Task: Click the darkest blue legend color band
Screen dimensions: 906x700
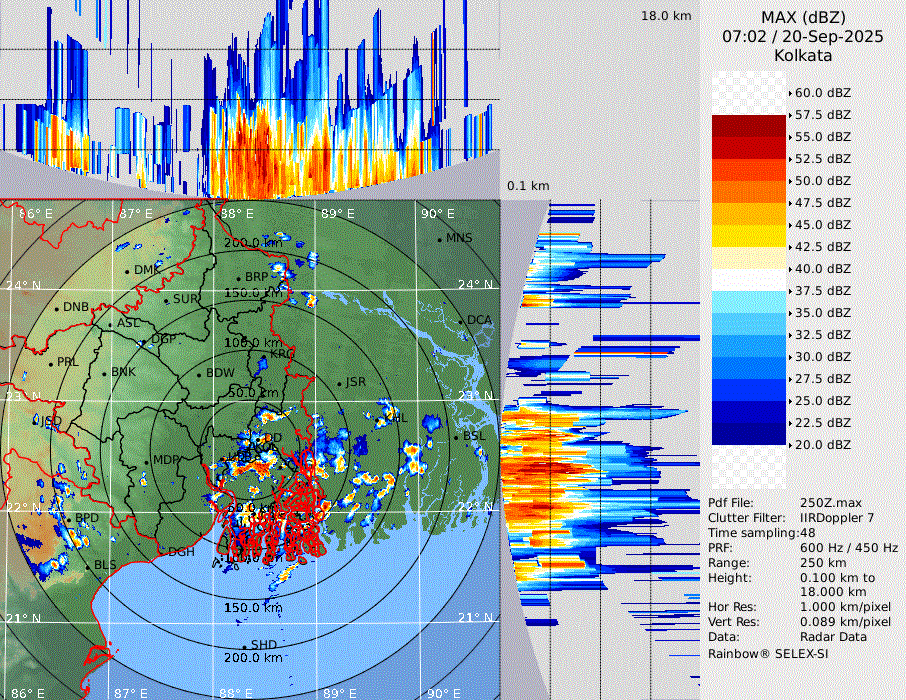Action: (748, 433)
